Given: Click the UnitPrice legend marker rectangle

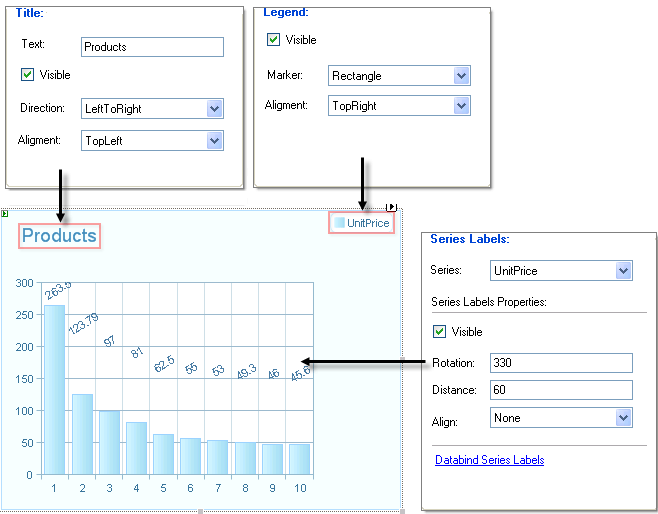Looking at the screenshot, I should [x=339, y=222].
